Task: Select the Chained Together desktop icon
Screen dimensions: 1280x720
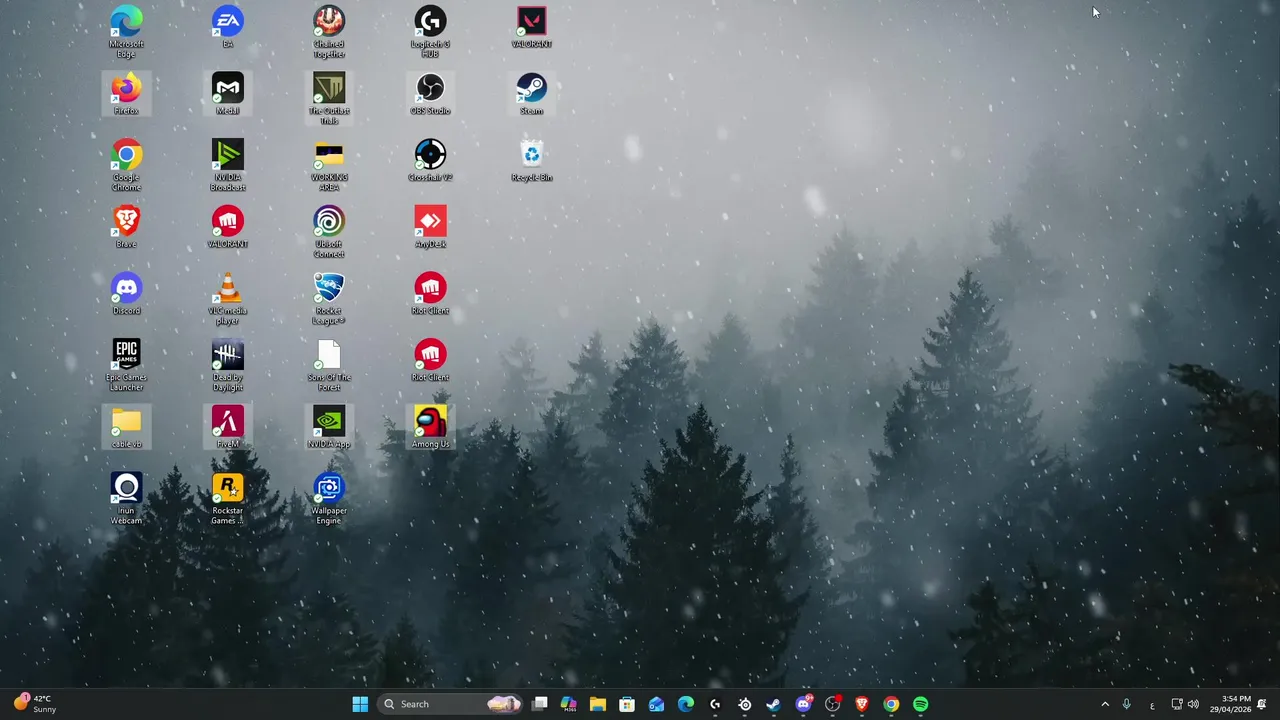Action: coord(329,31)
